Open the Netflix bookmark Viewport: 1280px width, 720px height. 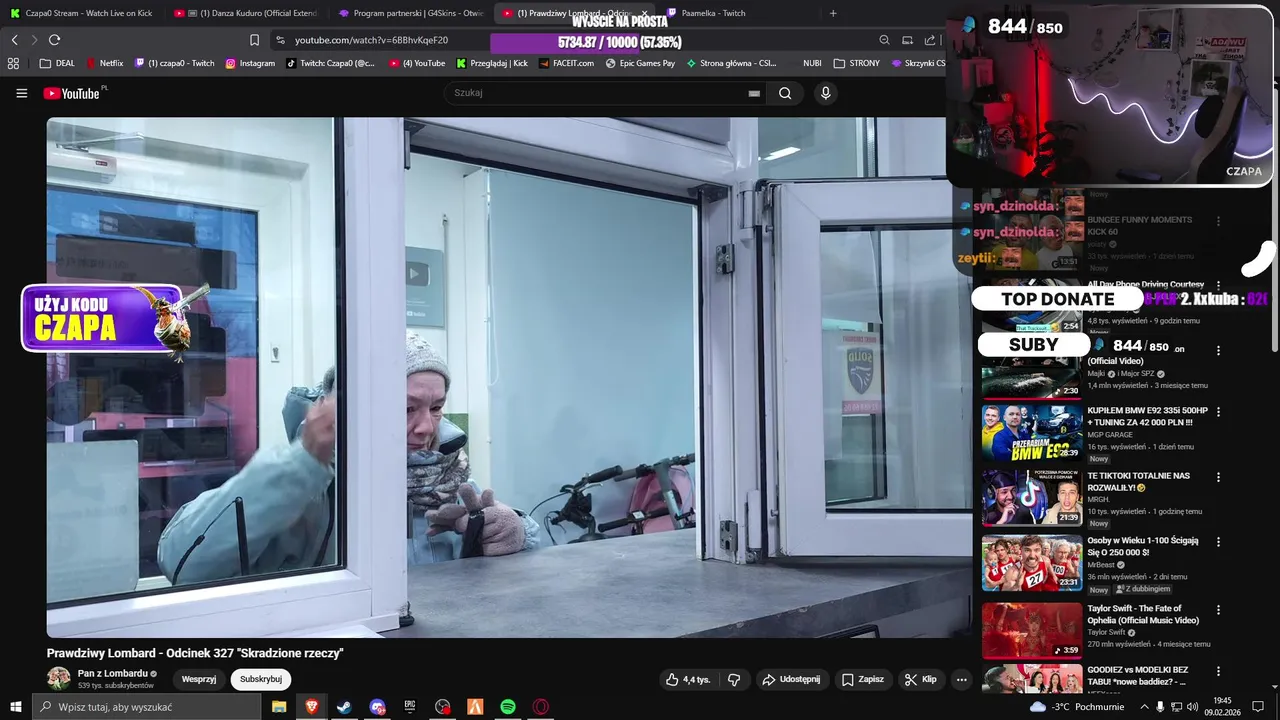point(105,63)
